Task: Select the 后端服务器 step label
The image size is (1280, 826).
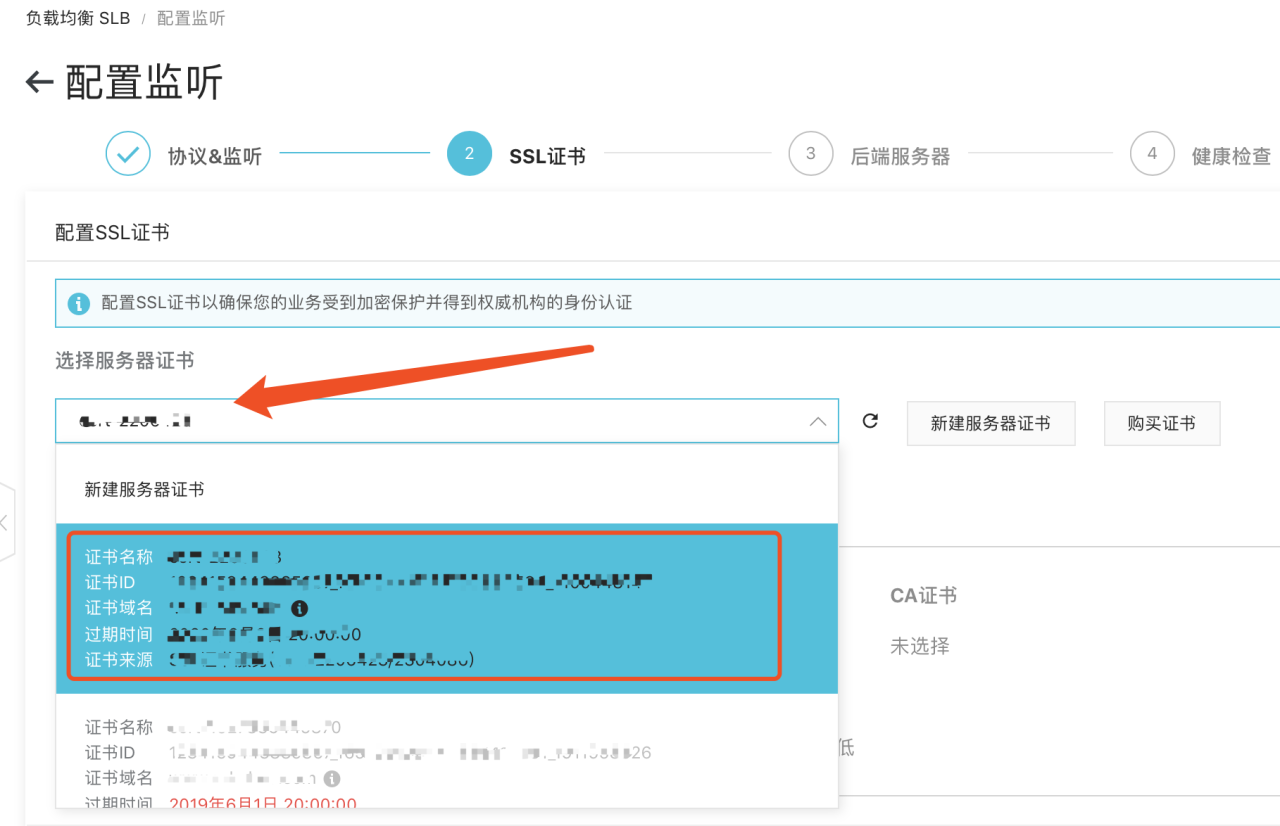Action: (x=900, y=156)
